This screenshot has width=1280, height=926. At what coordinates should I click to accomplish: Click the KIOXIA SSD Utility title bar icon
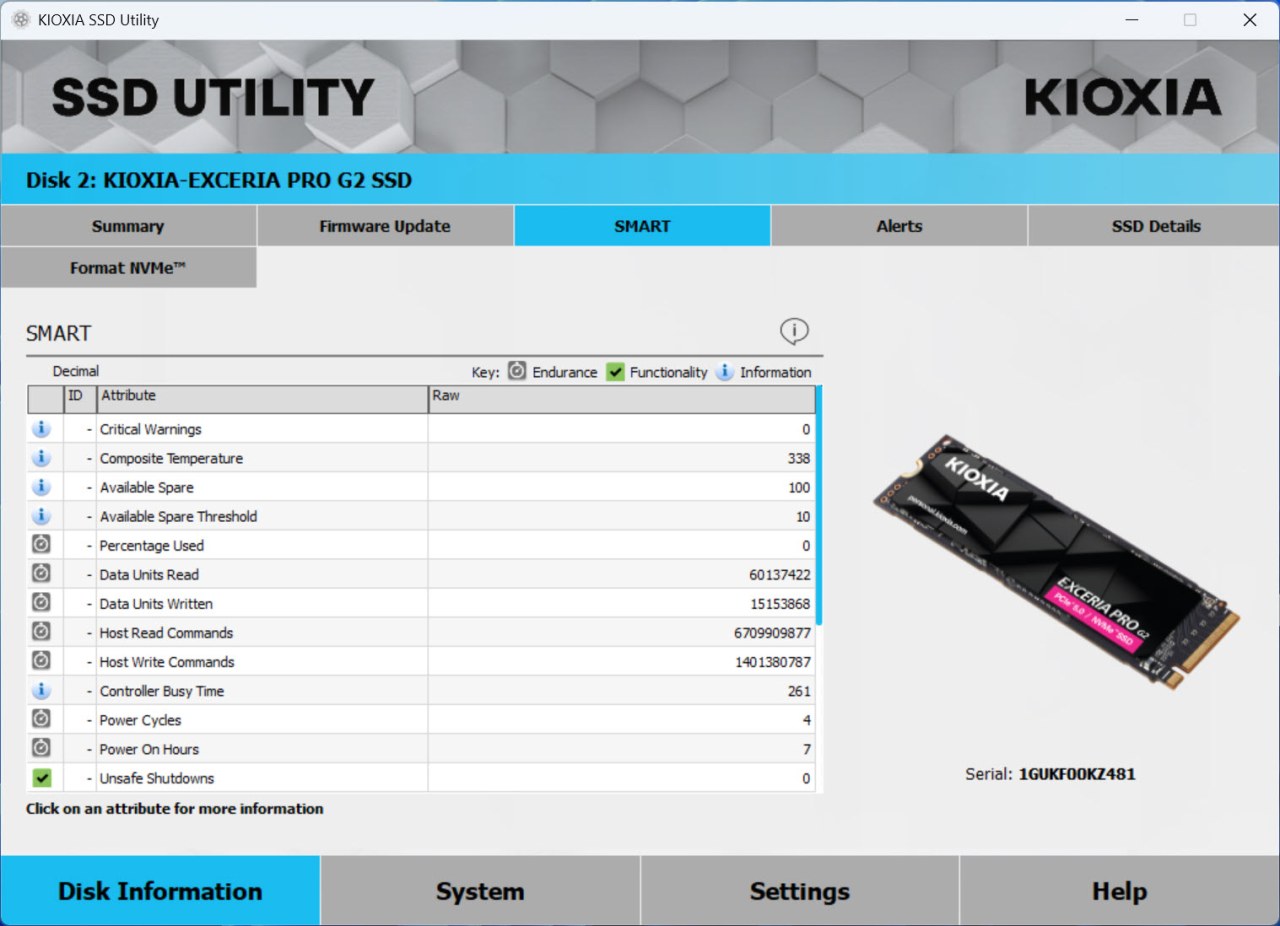pos(20,20)
